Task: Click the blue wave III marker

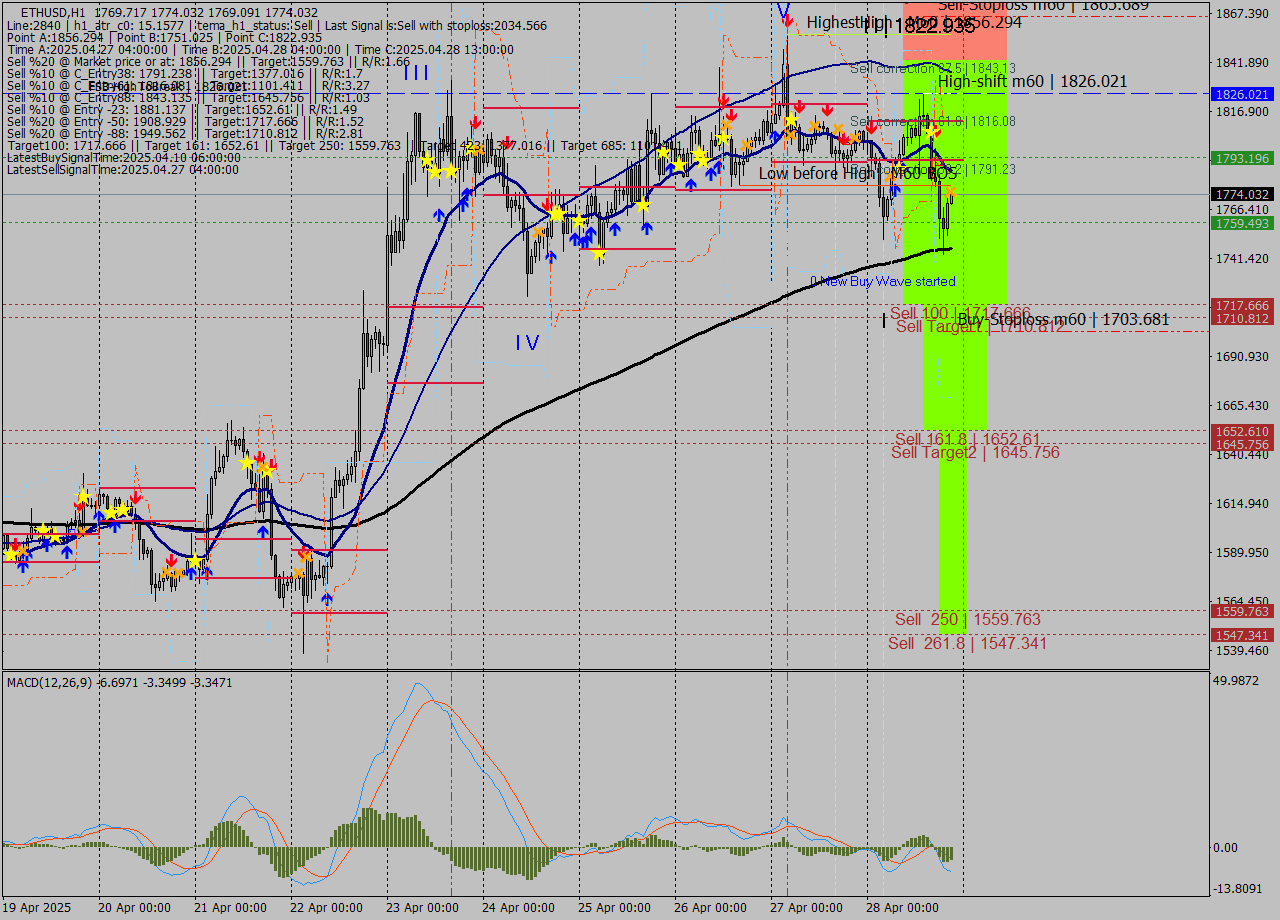Action: [417, 72]
